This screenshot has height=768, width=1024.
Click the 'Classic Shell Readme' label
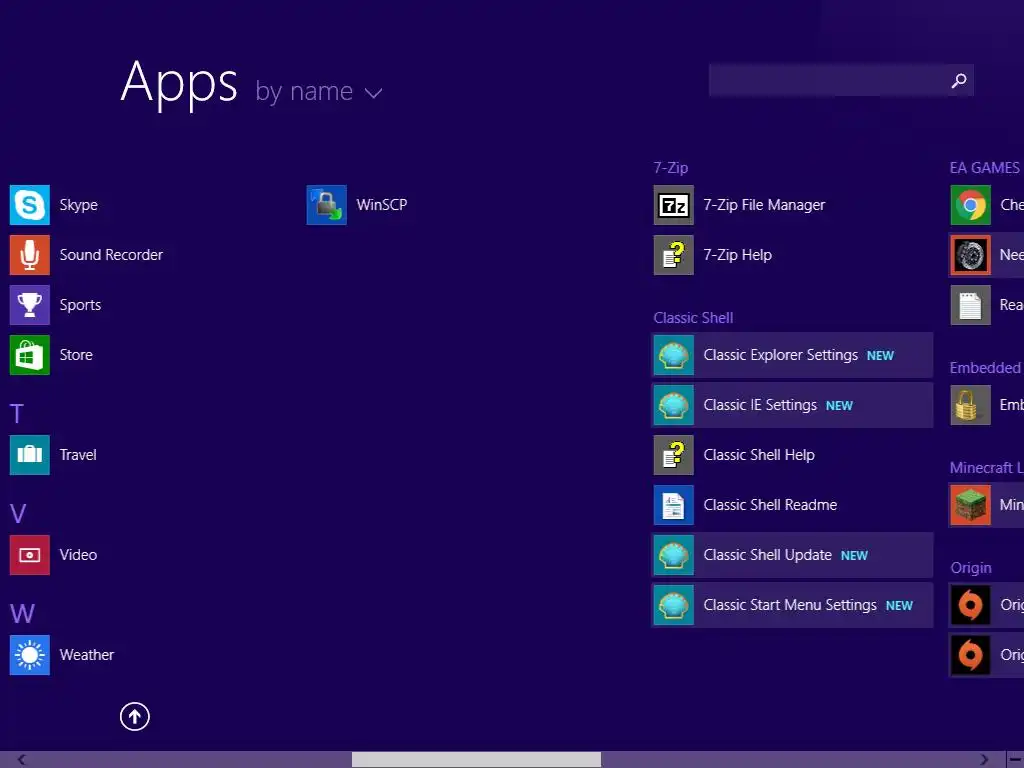click(x=770, y=505)
